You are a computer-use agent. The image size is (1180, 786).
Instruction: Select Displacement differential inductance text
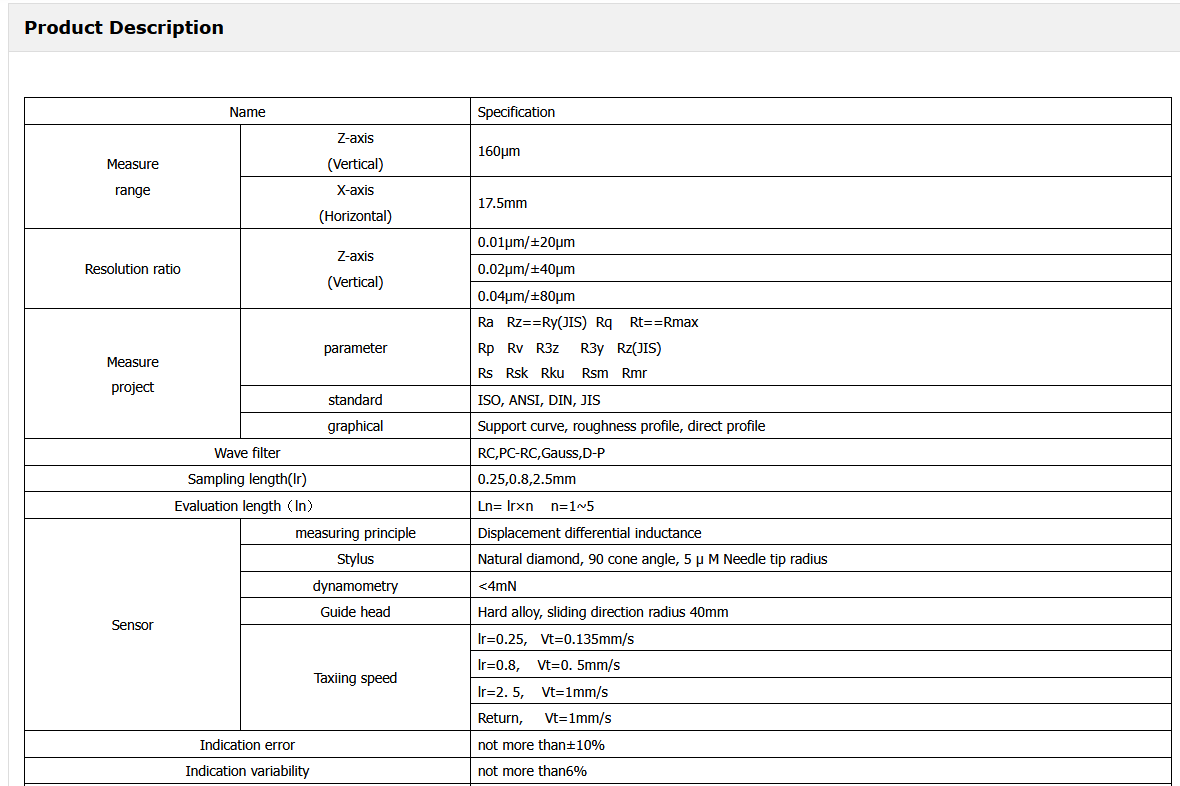pos(589,533)
